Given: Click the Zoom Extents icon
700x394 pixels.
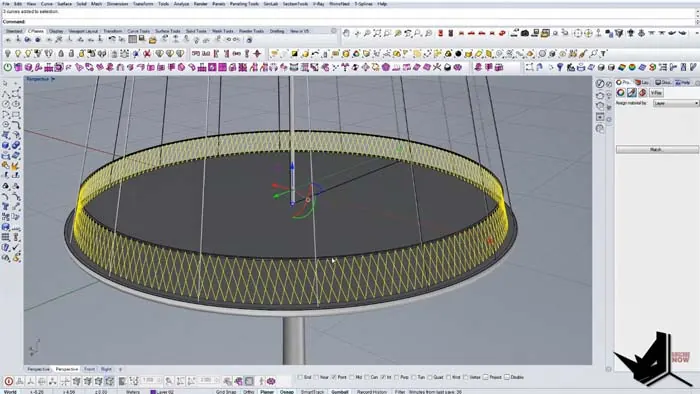Looking at the screenshot, I should (x=377, y=33).
